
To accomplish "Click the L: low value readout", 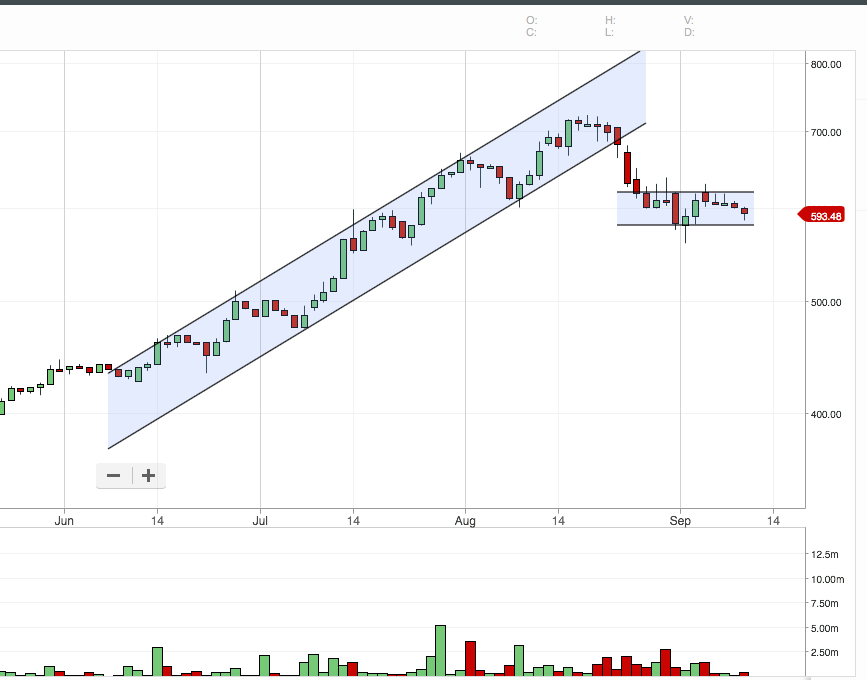I will (x=609, y=33).
